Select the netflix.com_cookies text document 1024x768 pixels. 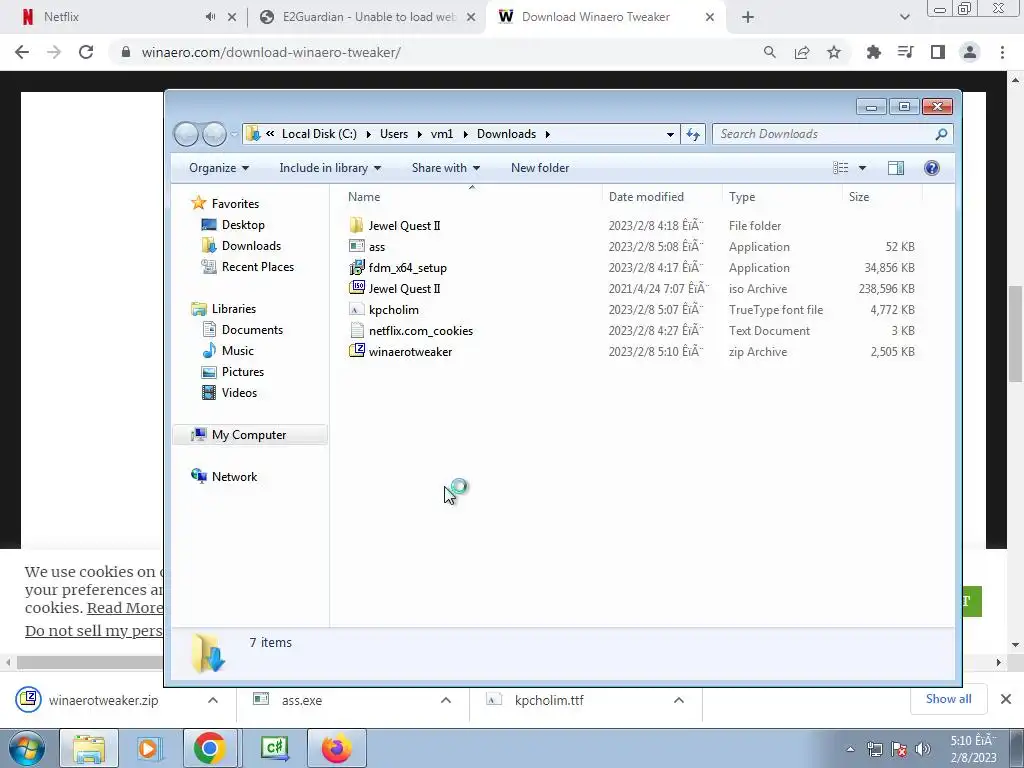[421, 330]
